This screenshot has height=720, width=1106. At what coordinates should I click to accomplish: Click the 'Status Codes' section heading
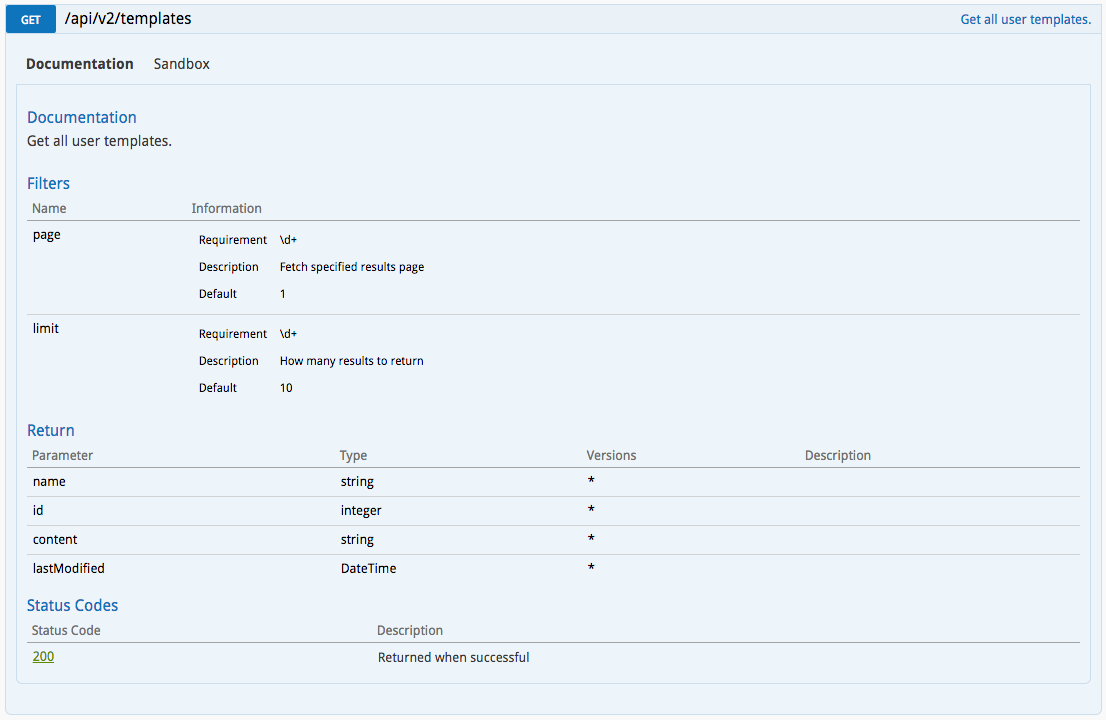pyautogui.click(x=73, y=605)
